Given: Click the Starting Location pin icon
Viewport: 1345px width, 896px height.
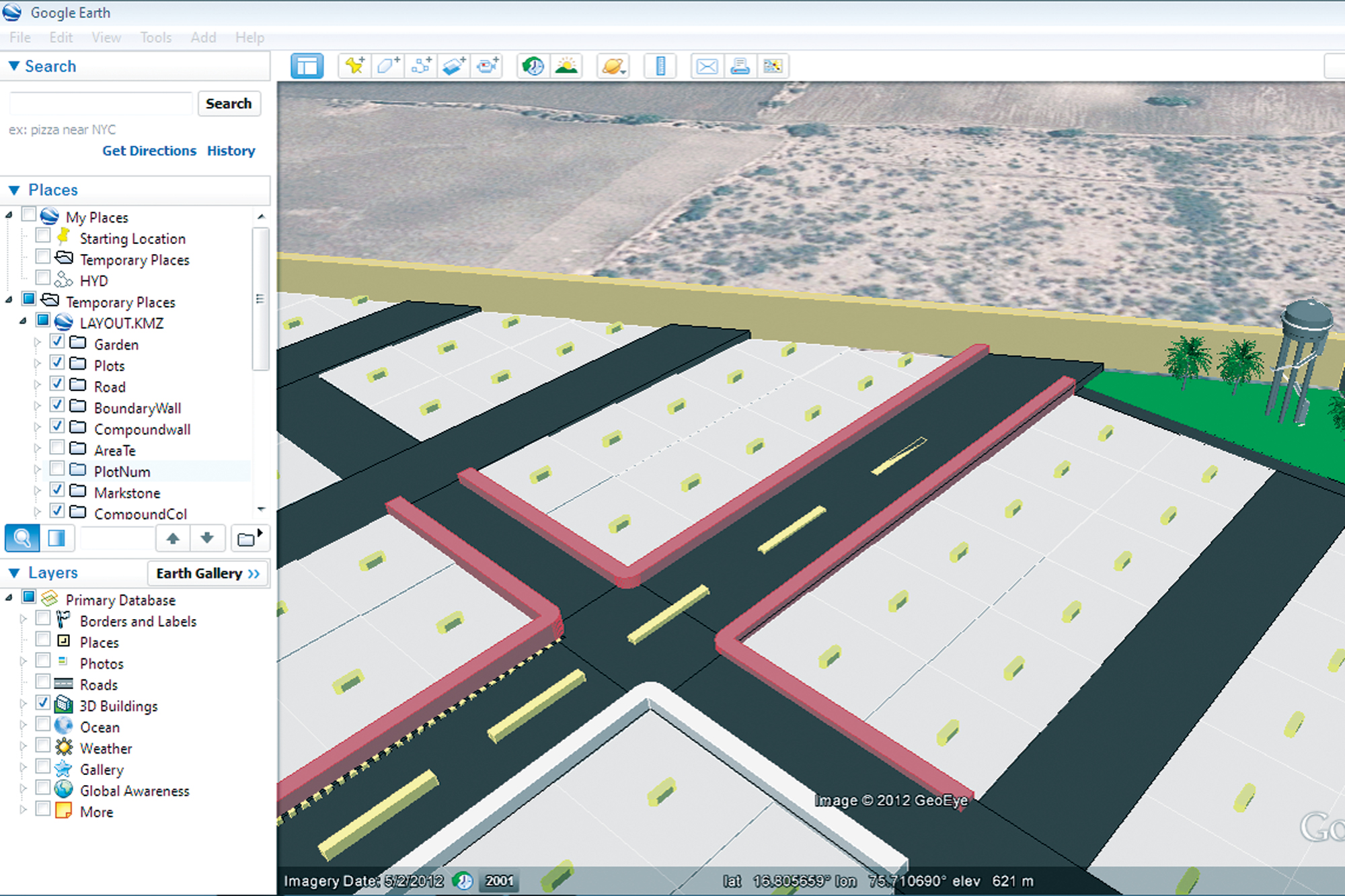Looking at the screenshot, I should tap(64, 237).
